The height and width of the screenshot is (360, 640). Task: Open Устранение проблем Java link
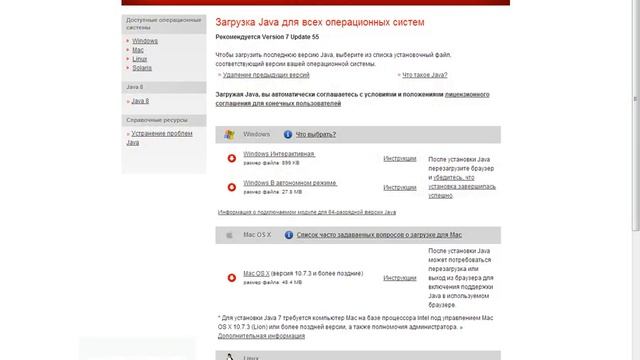159,138
